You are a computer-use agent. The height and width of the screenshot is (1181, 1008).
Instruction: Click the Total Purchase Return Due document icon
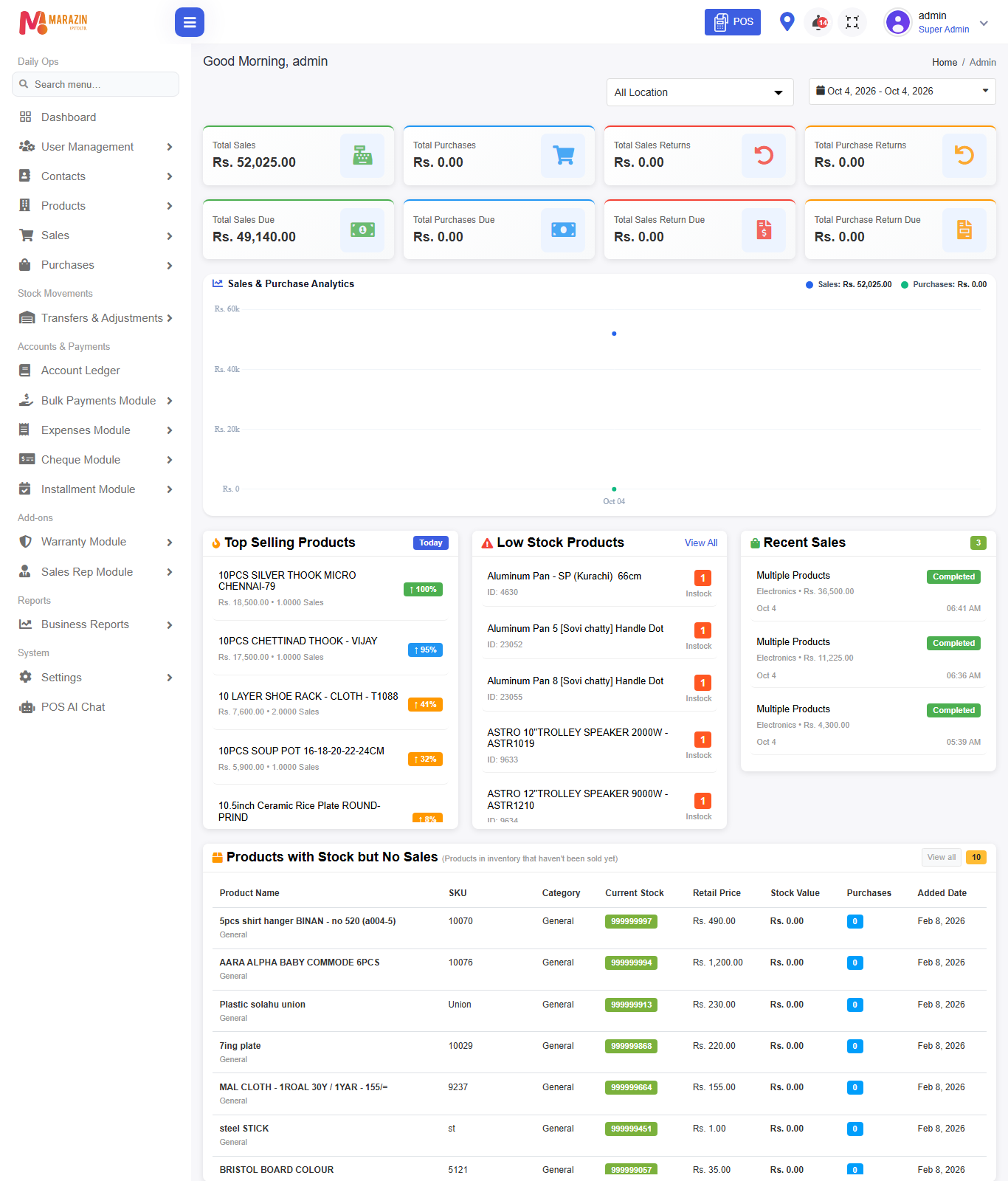point(964,230)
